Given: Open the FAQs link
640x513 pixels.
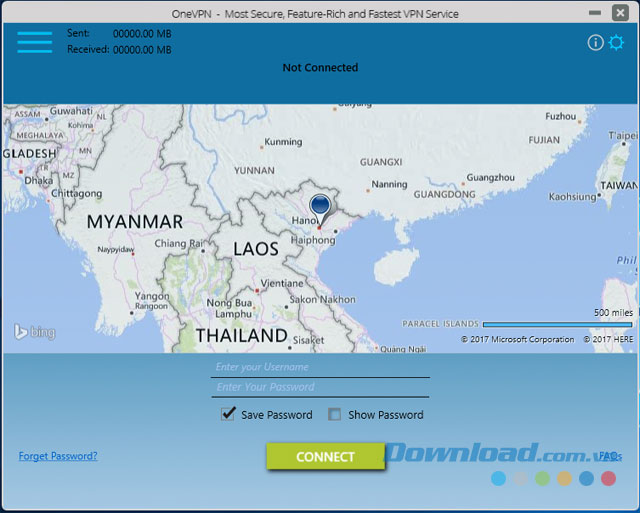Looking at the screenshot, I should [611, 456].
